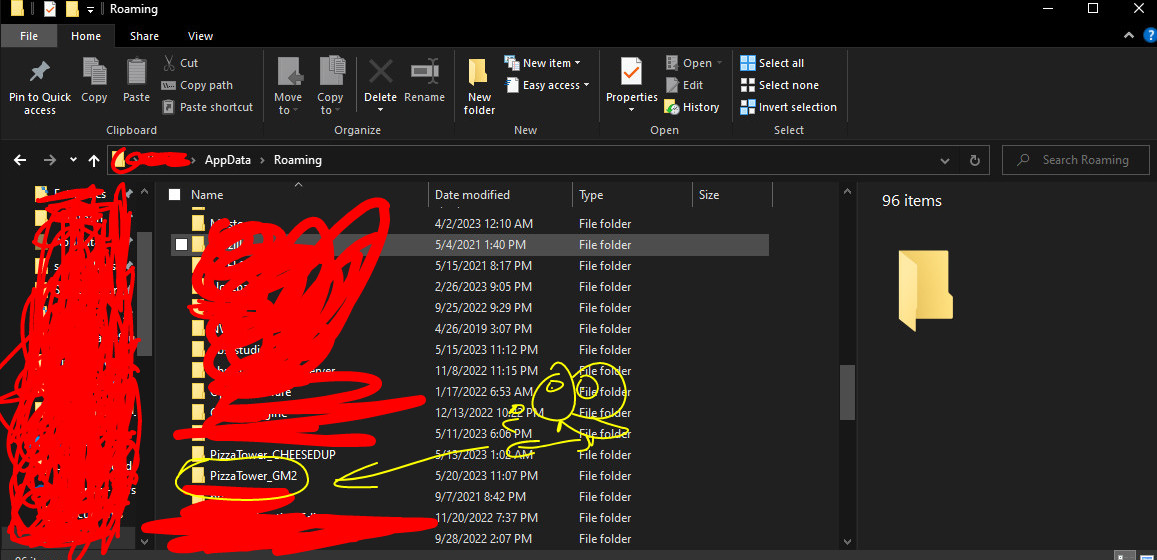Click the Up one level arrow

point(94,160)
